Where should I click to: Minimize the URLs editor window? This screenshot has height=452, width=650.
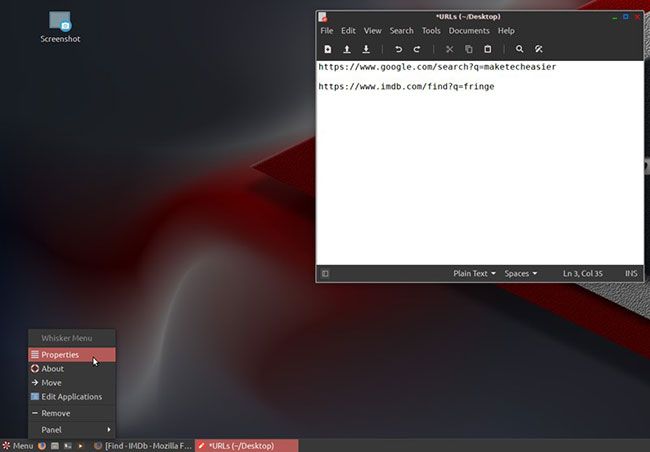(x=615, y=17)
